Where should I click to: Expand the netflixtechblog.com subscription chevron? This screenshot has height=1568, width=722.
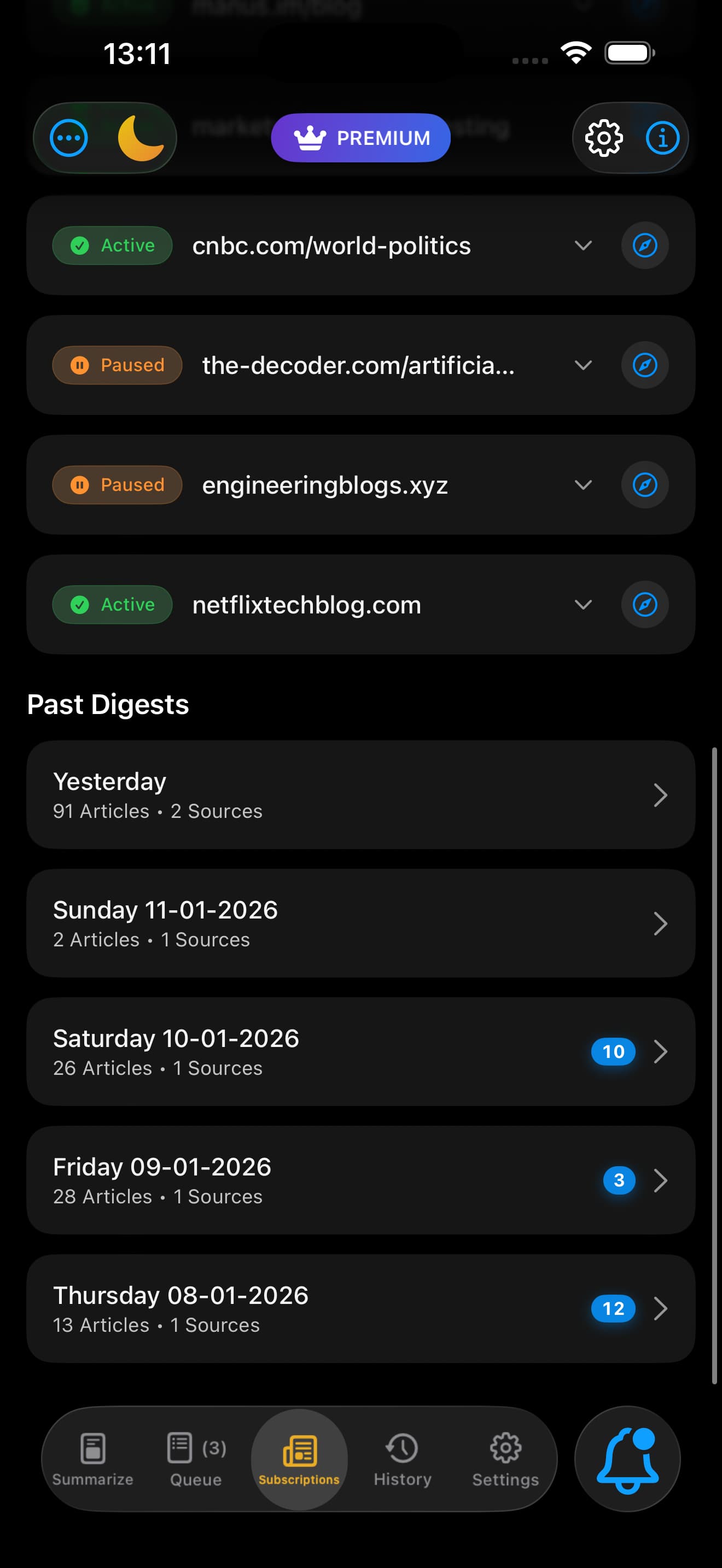[x=583, y=605]
